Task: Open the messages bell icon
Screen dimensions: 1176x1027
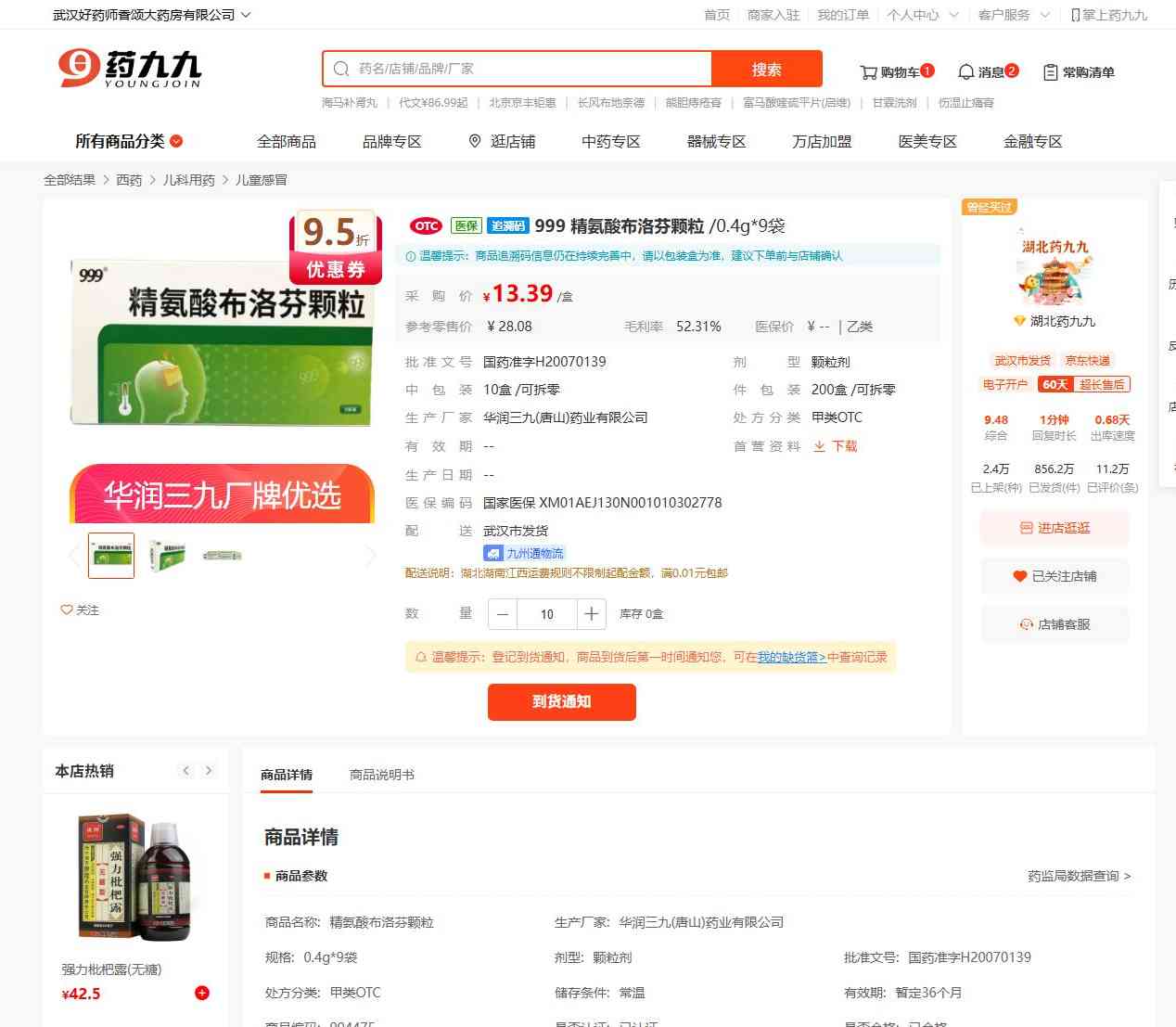Action: tap(966, 72)
